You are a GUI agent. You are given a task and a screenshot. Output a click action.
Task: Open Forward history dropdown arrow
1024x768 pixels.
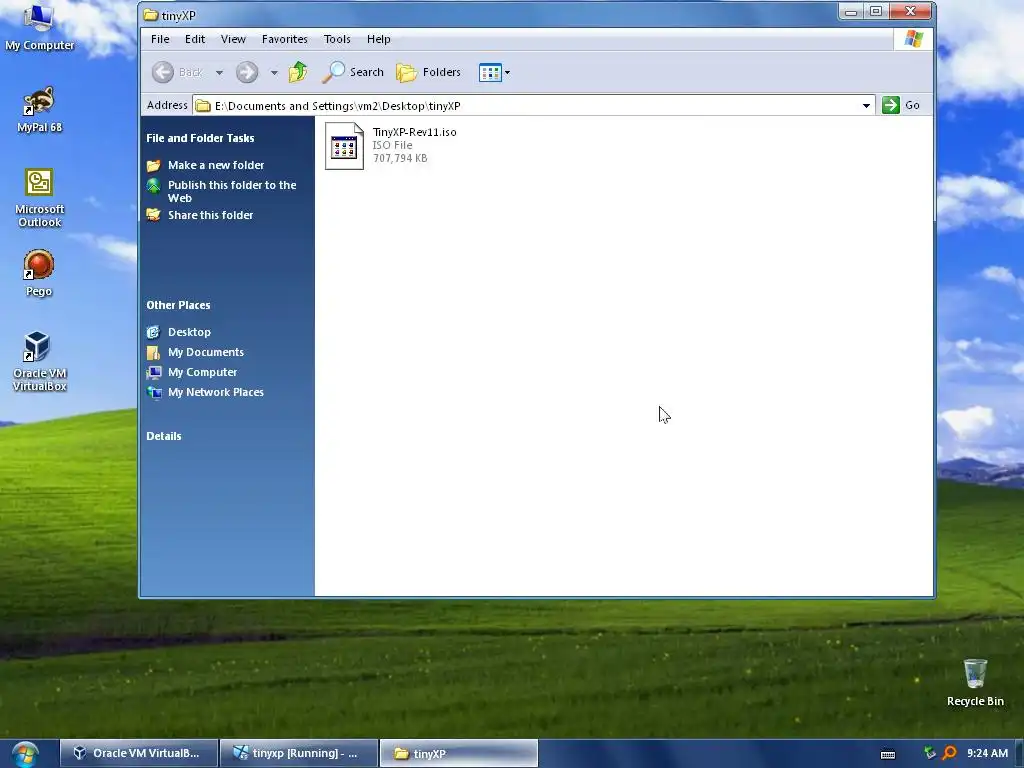(274, 72)
